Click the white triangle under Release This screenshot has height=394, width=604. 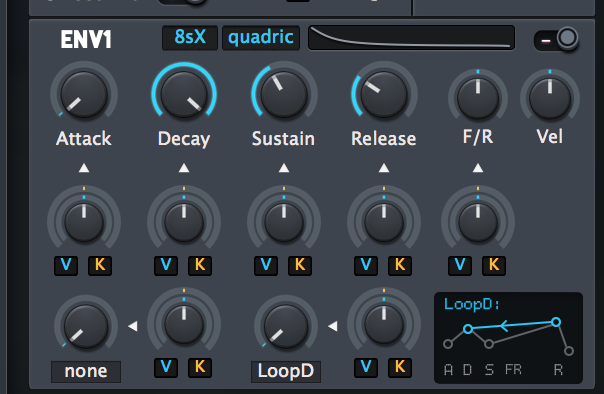pyautogui.click(x=384, y=168)
